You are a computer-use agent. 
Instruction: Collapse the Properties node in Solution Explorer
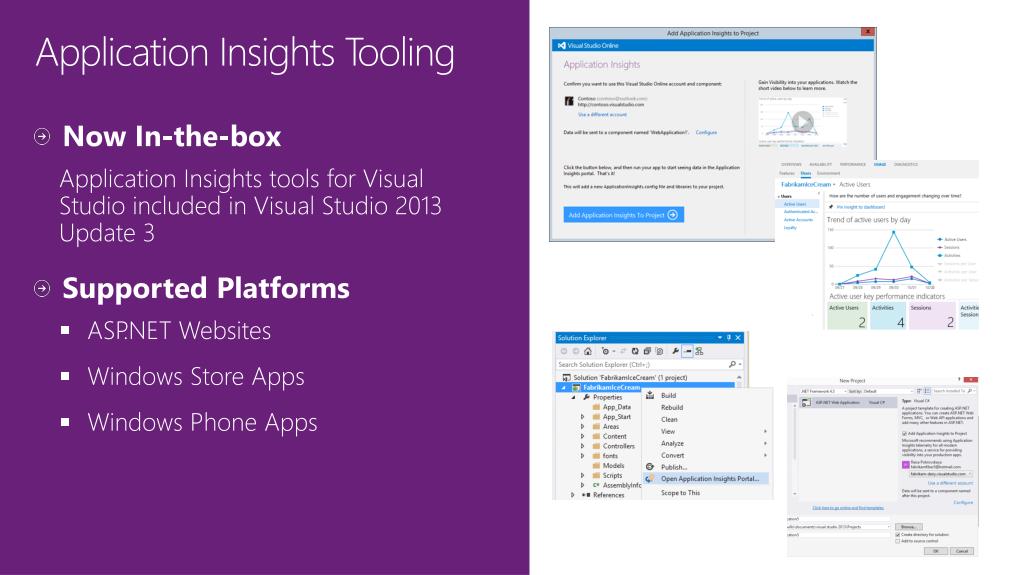(573, 397)
